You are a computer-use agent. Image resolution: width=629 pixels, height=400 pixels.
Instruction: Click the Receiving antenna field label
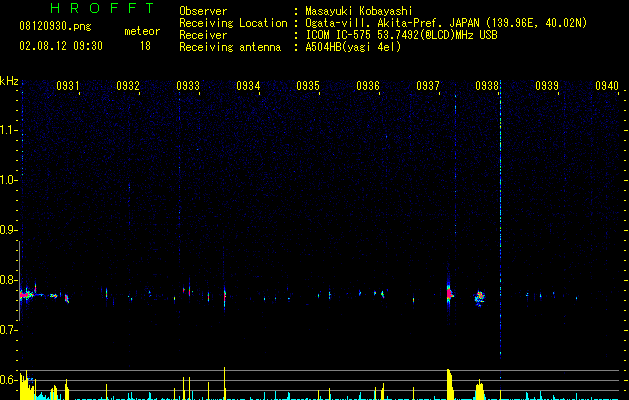230,47
